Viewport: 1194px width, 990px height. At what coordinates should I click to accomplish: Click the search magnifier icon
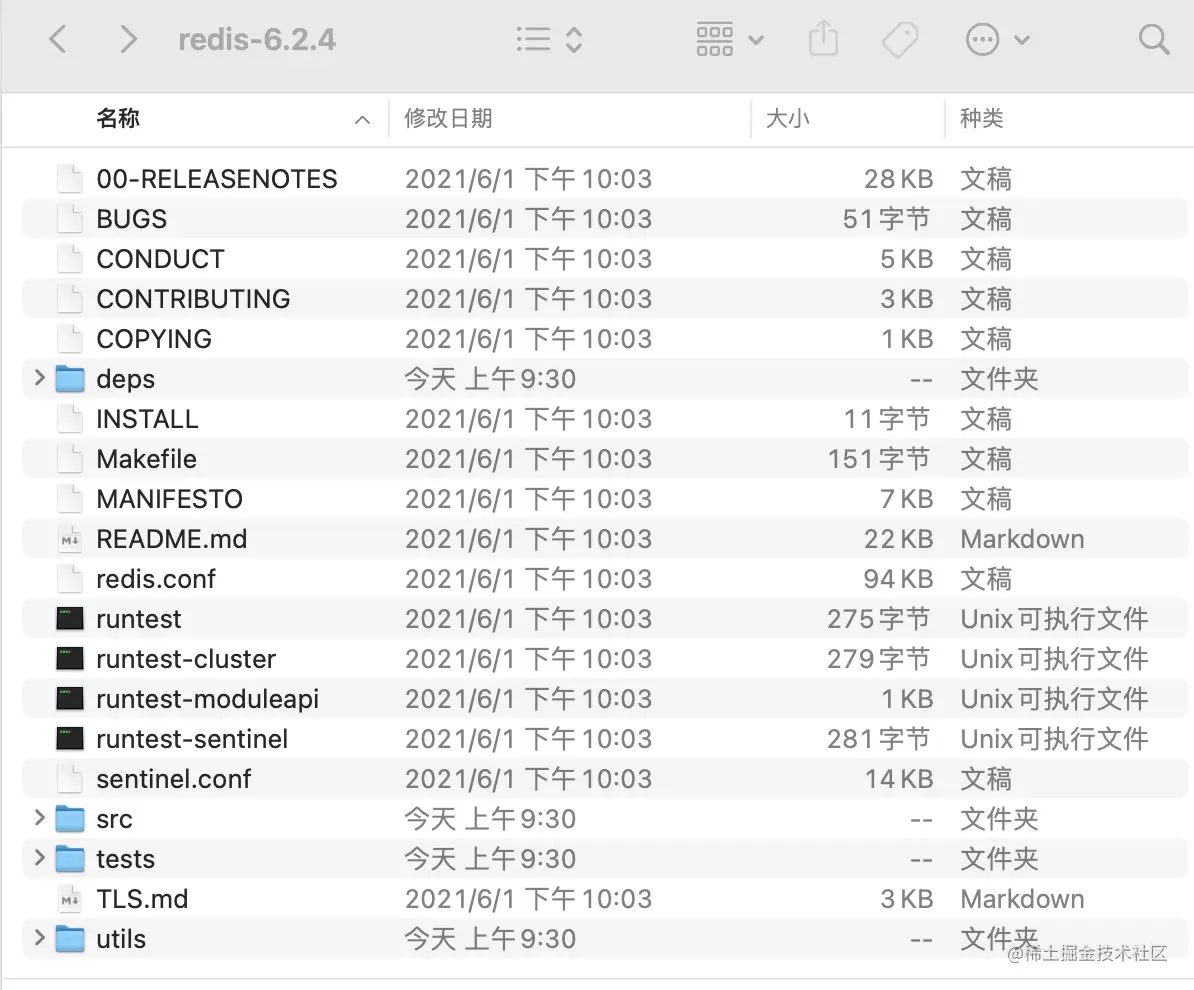(x=1154, y=39)
